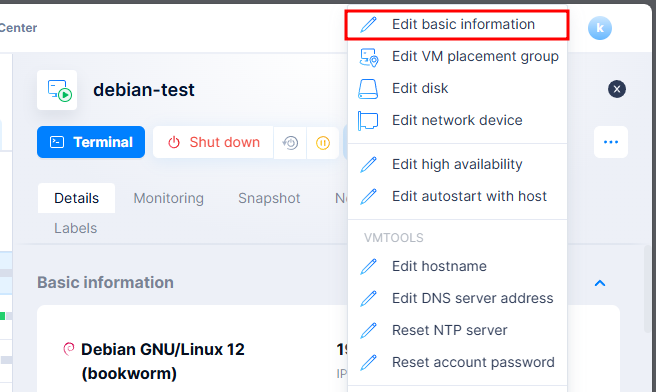Click the Shut down button
Image resolution: width=656 pixels, height=392 pixels.
[x=213, y=142]
